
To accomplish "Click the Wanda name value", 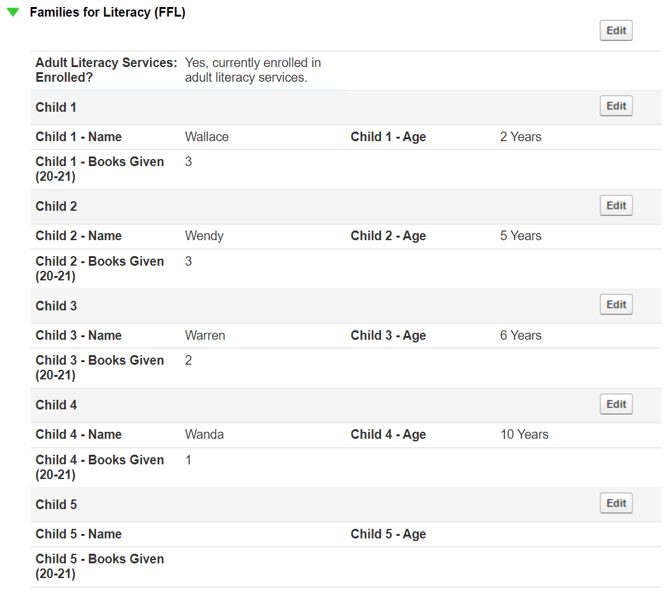I will tap(204, 435).
